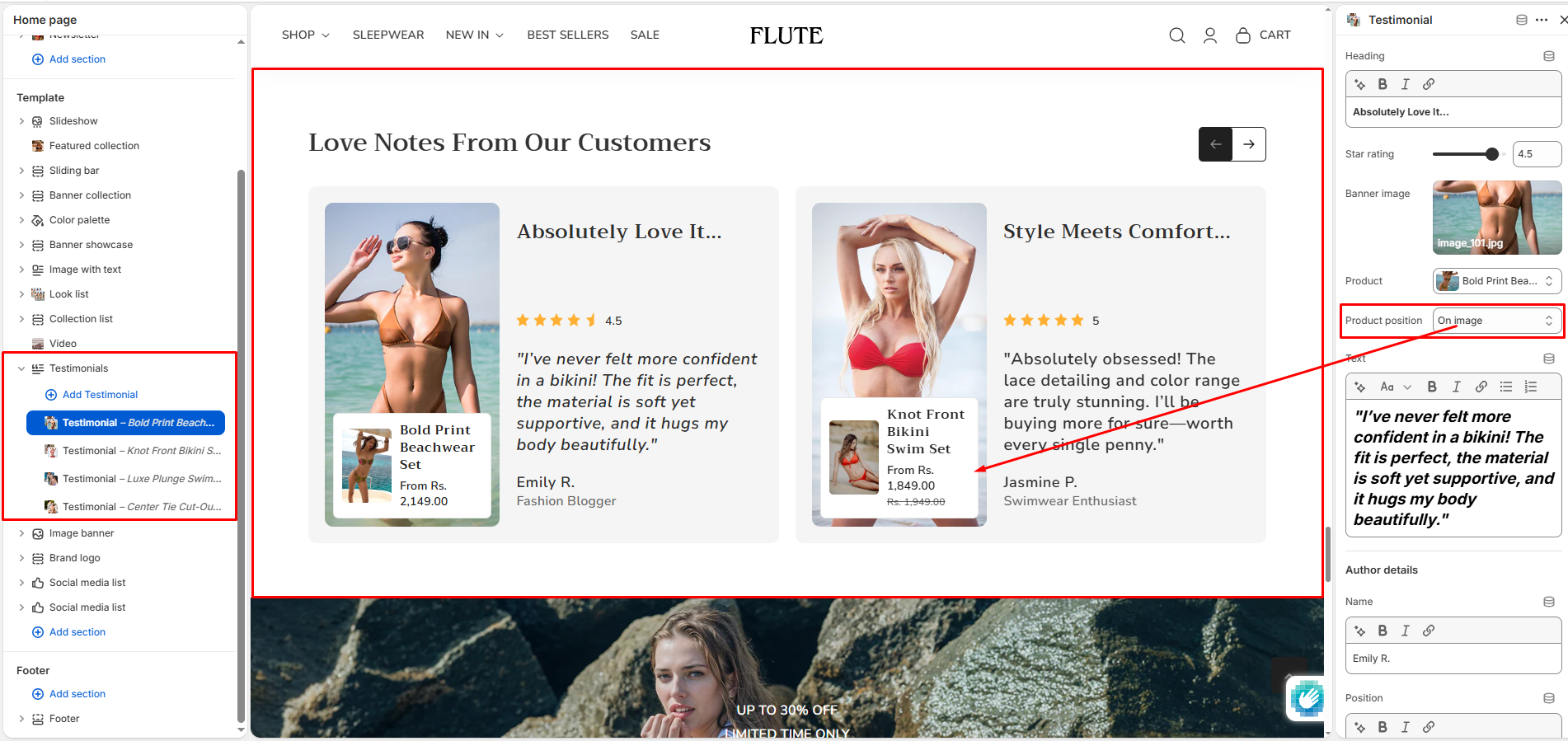Toggle bold in Heading toolbar
The image size is (1568, 741).
[1383, 84]
